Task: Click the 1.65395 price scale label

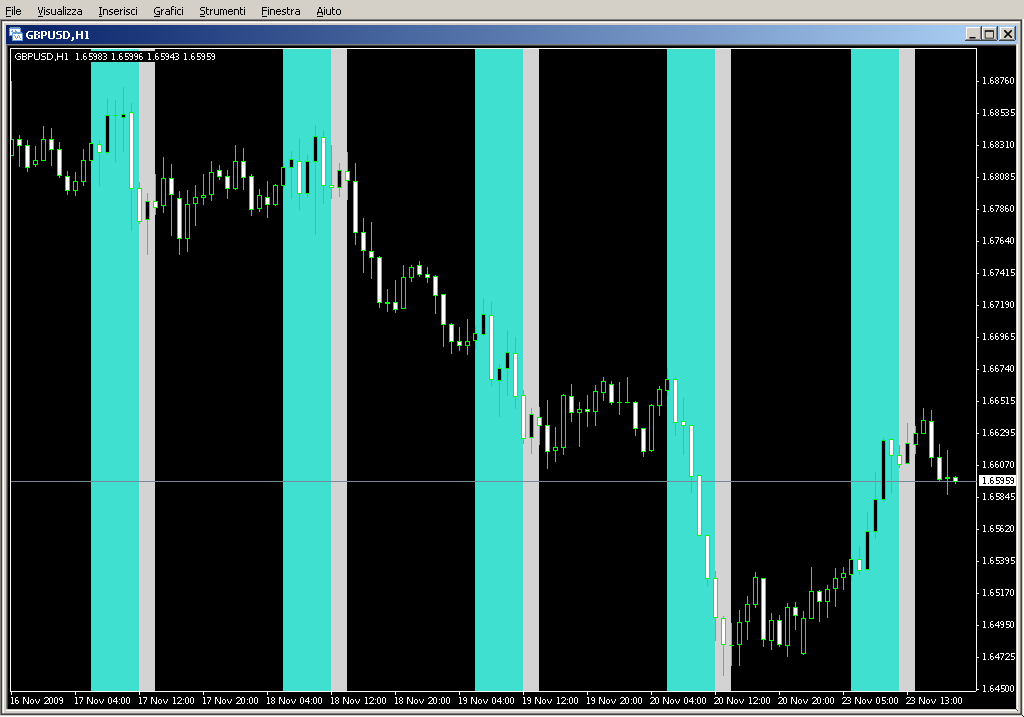Action: coord(999,560)
